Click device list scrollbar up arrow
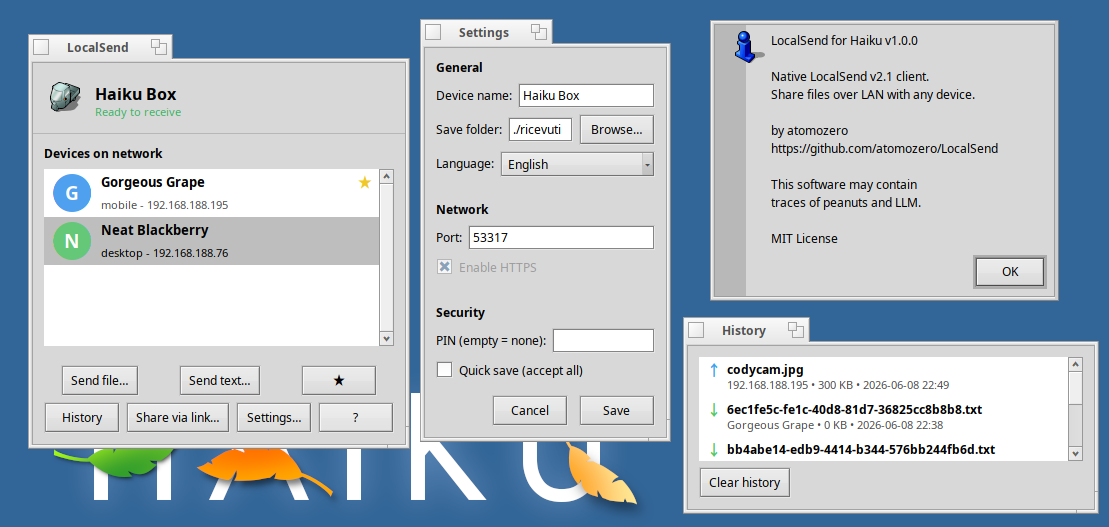Image resolution: width=1109 pixels, height=527 pixels. (386, 177)
